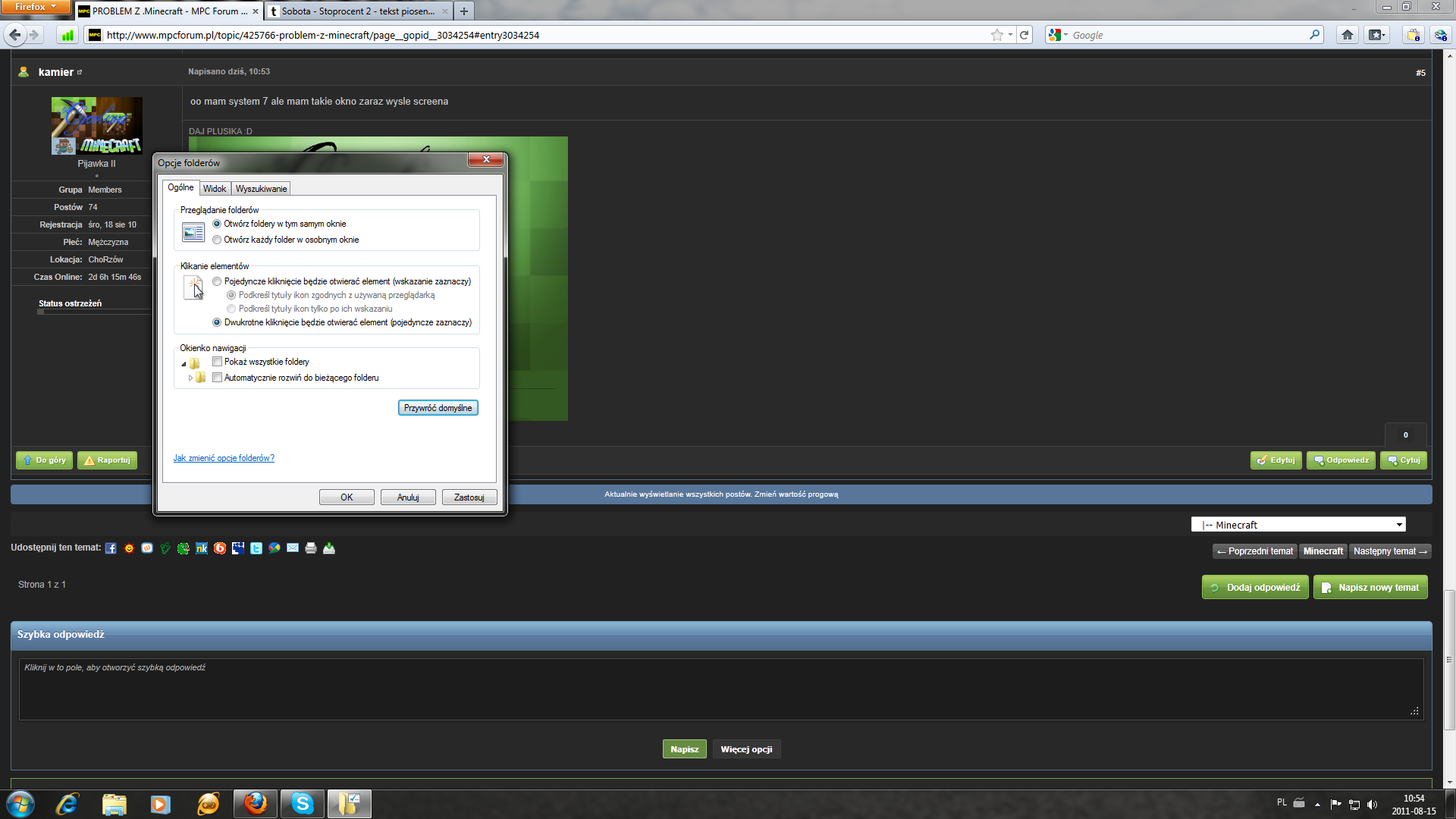Share topic on Twitter icon
Screen dimensions: 1456x819
click(256, 548)
